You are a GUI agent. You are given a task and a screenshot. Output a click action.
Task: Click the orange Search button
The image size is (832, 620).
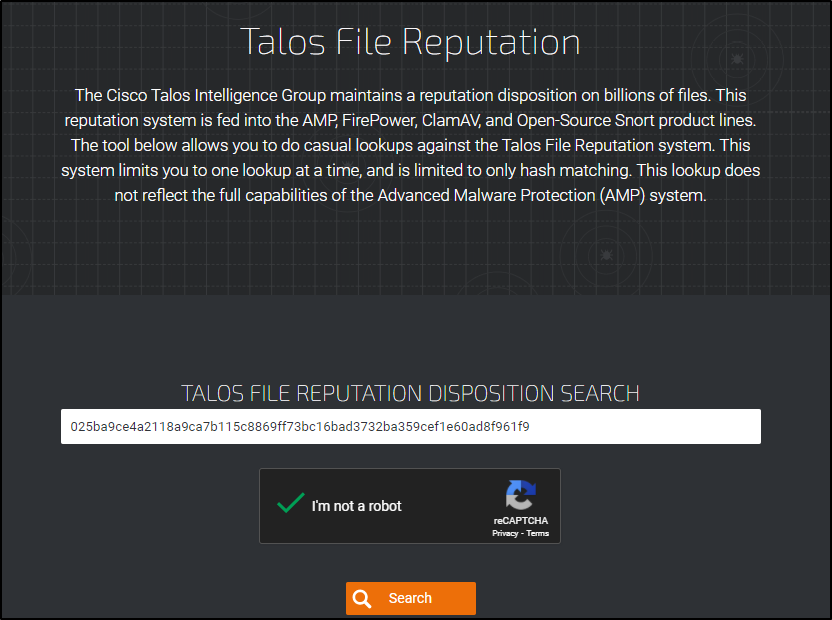click(x=411, y=598)
